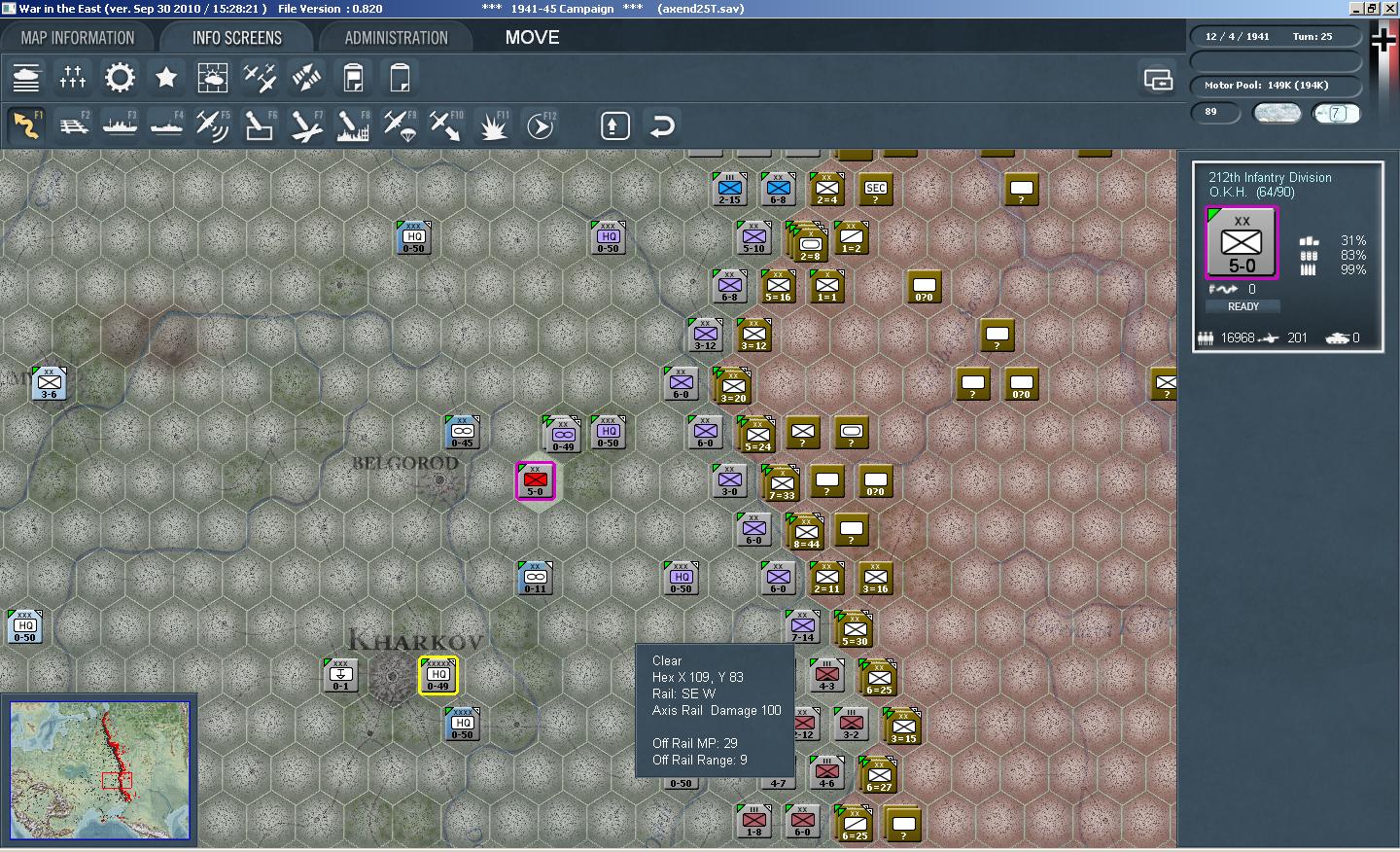Select the Soviet 3=20 stack

[732, 385]
